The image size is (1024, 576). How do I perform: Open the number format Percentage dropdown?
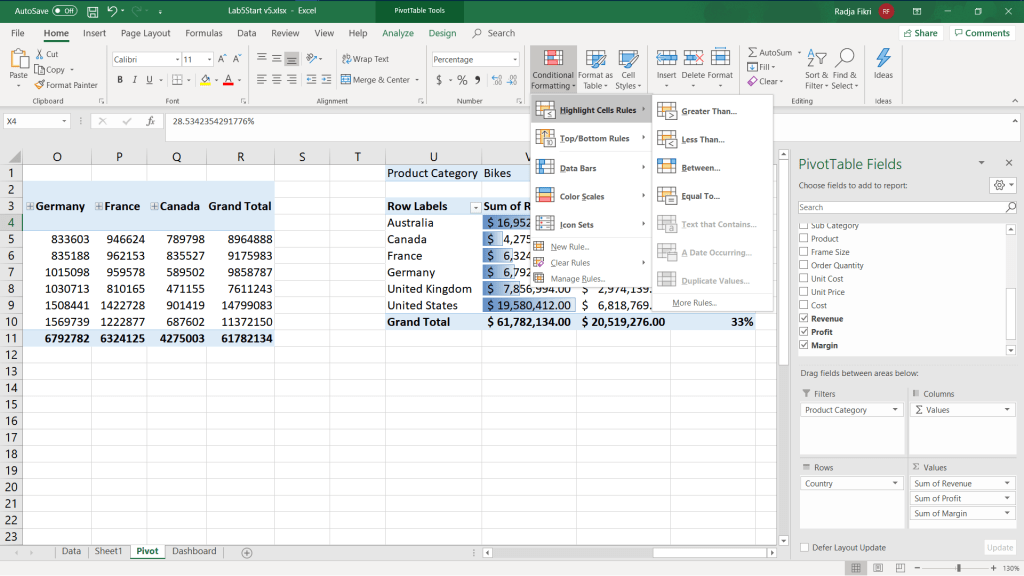pyautogui.click(x=515, y=60)
